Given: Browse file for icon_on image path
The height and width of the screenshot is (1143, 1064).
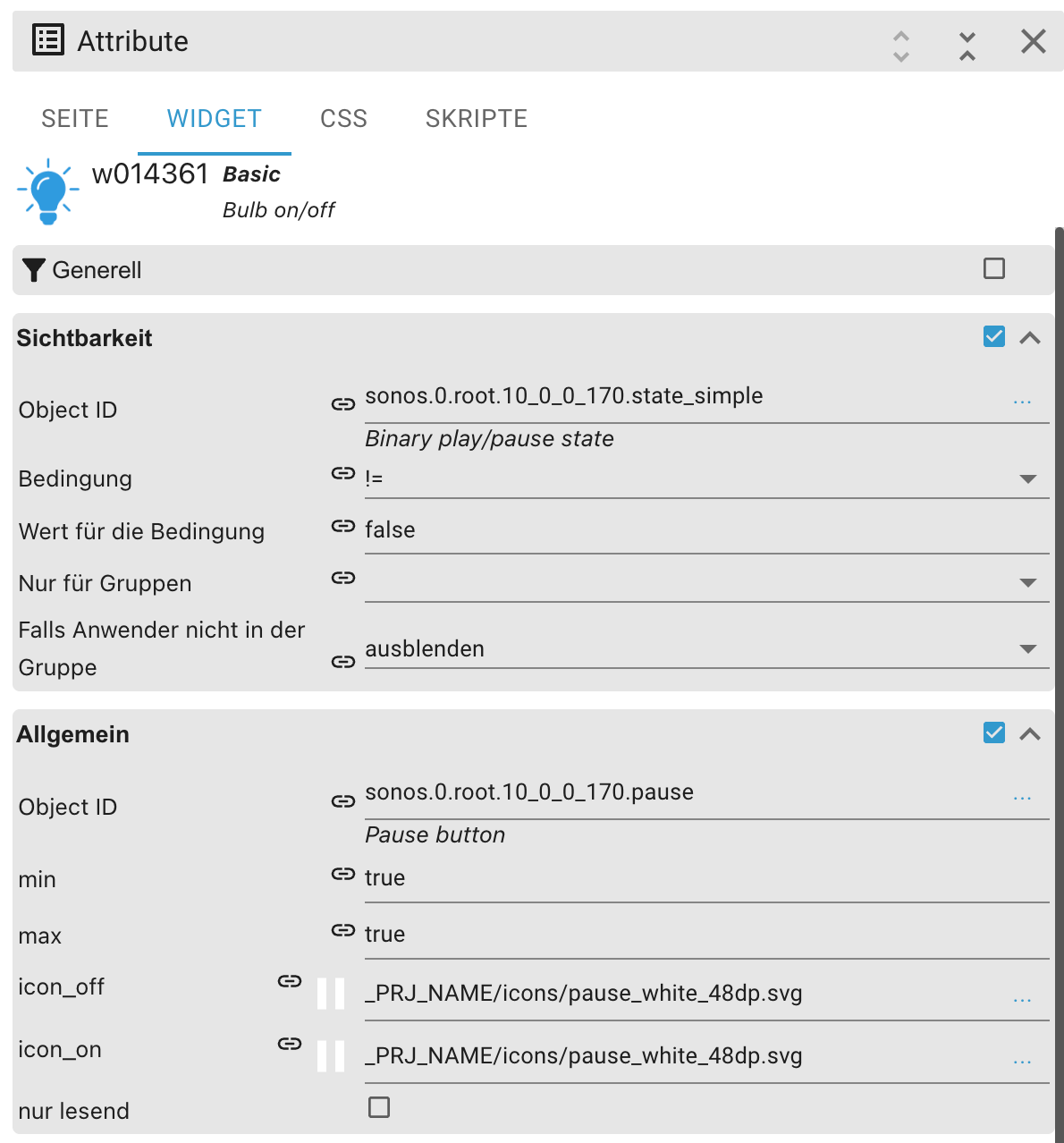Looking at the screenshot, I should (x=1022, y=1062).
